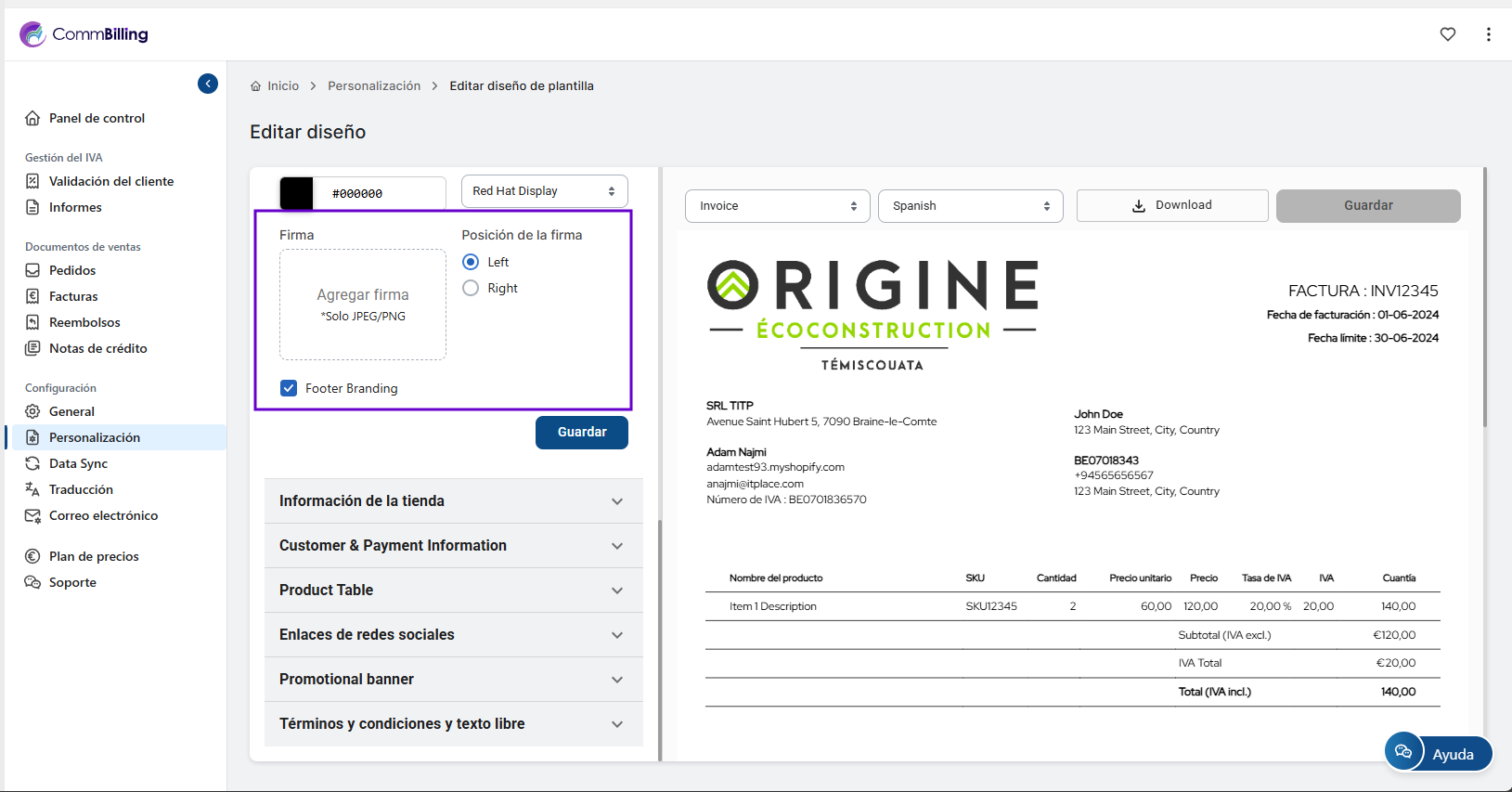Go to Correo electrónico settings
Screen dimensions: 1512x792
click(103, 515)
